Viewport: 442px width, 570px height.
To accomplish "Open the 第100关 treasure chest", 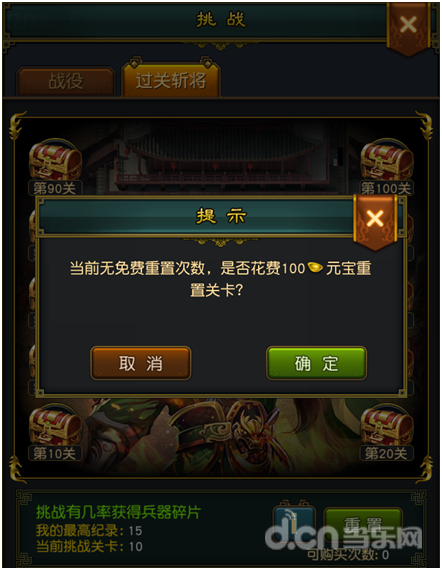I will click(387, 160).
